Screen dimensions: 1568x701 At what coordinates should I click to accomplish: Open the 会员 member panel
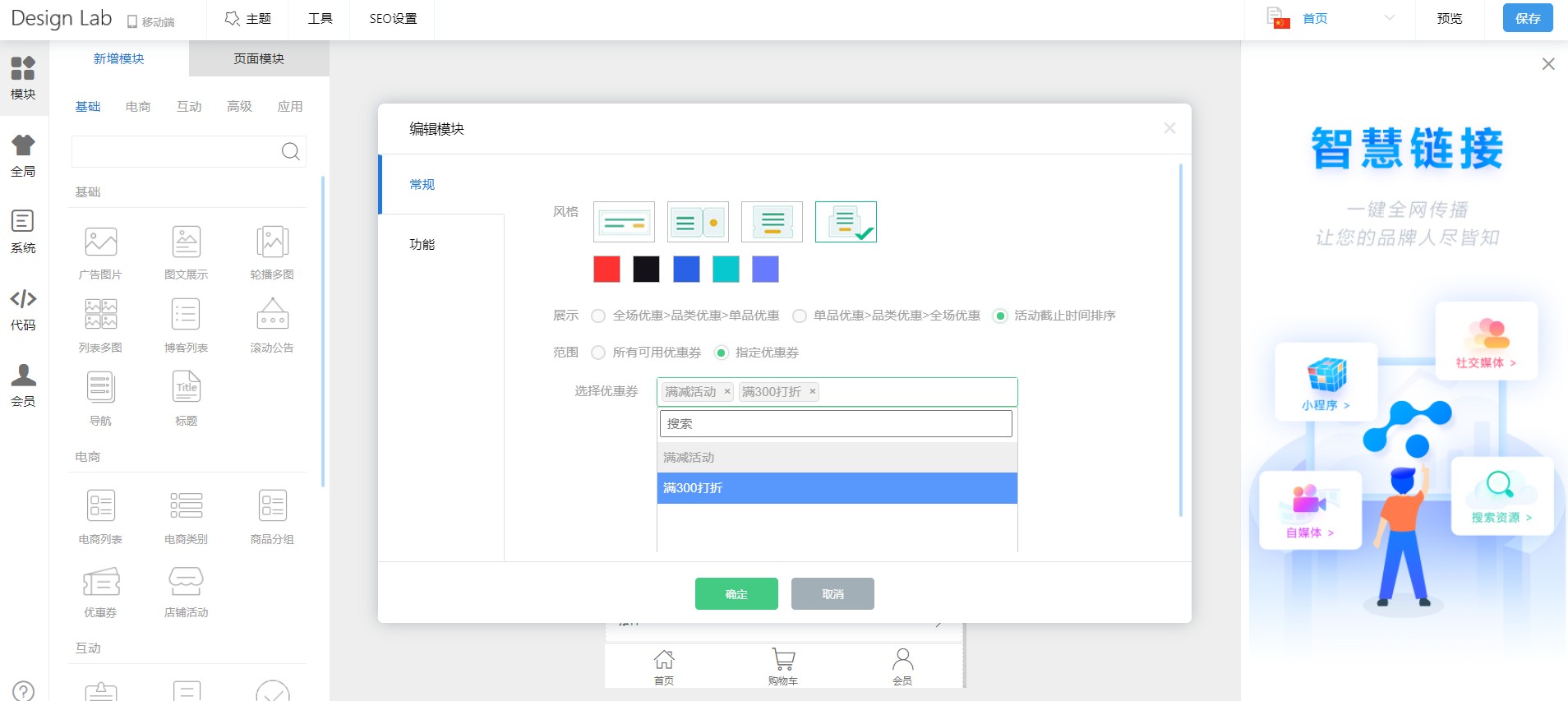[23, 385]
